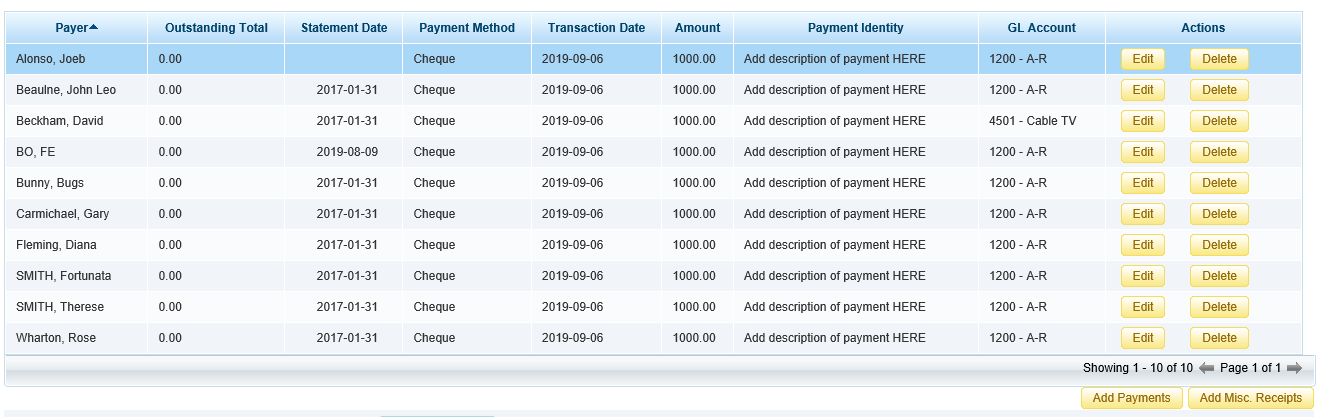The width and height of the screenshot is (1321, 417).
Task: Edit the Carmichael, Gary payment
Action: 1143,214
